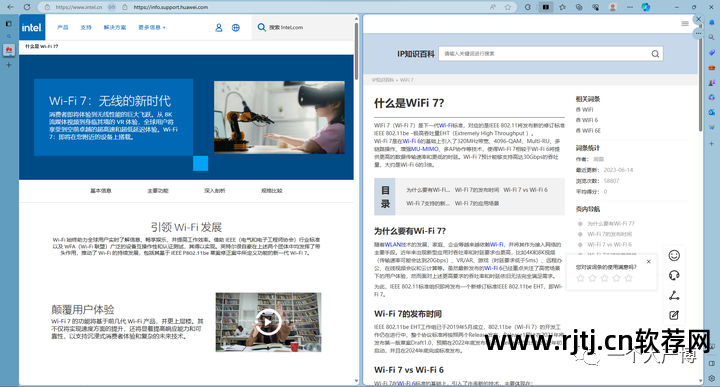Open the 解决方案 menu on Intel site
Screen dimensions: 720x387
115,28
